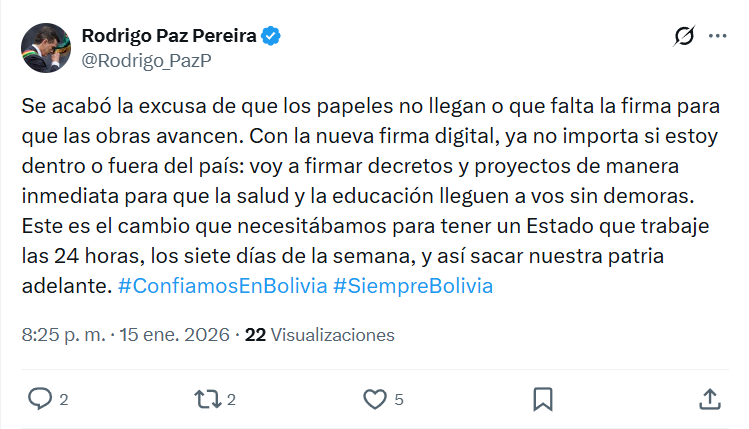Click the 8:25 p. m. timestamp
This screenshot has height=429, width=749.
[62, 335]
